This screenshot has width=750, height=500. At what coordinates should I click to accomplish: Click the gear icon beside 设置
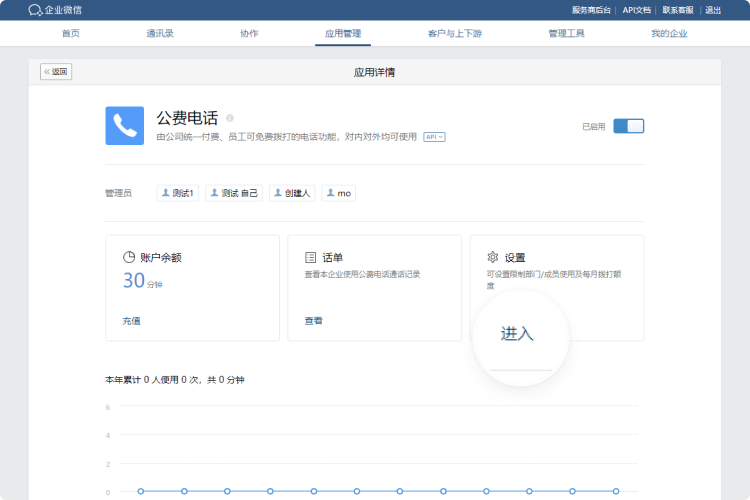click(x=493, y=257)
